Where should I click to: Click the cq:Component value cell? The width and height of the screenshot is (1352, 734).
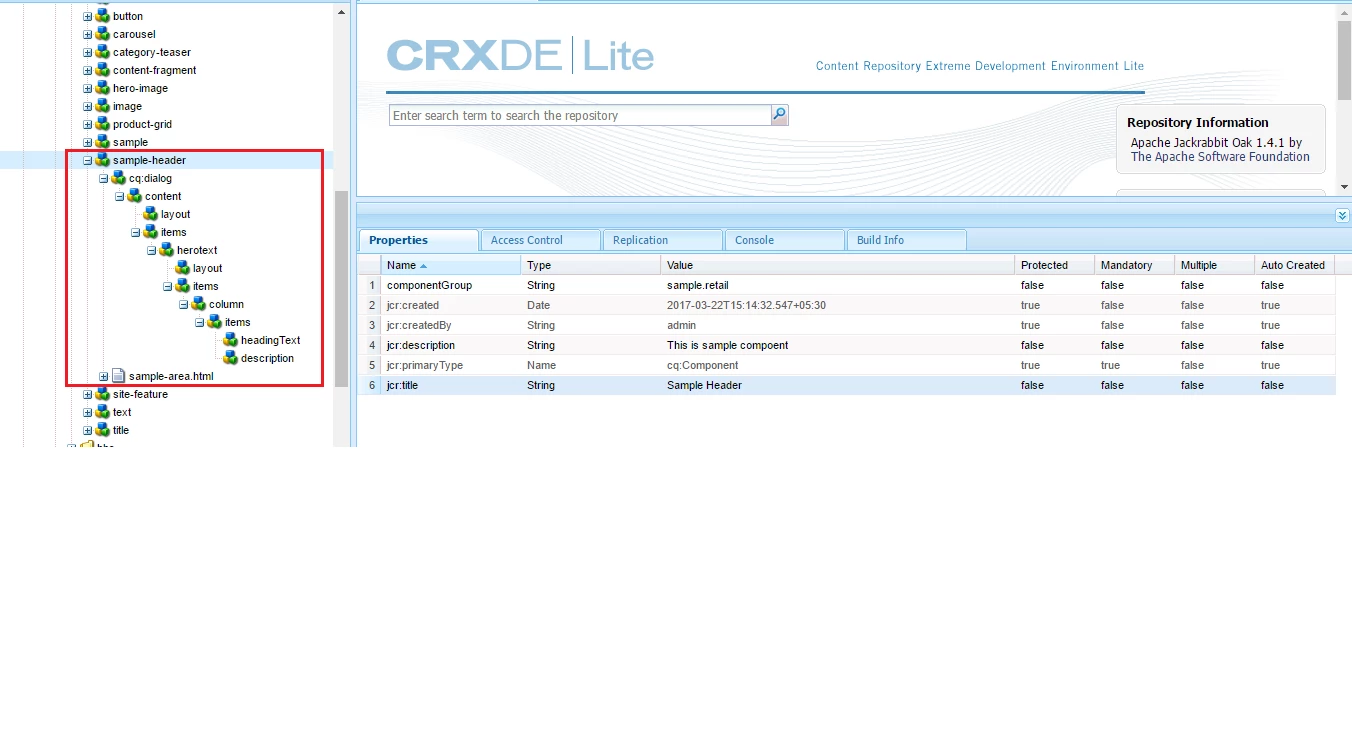click(837, 365)
